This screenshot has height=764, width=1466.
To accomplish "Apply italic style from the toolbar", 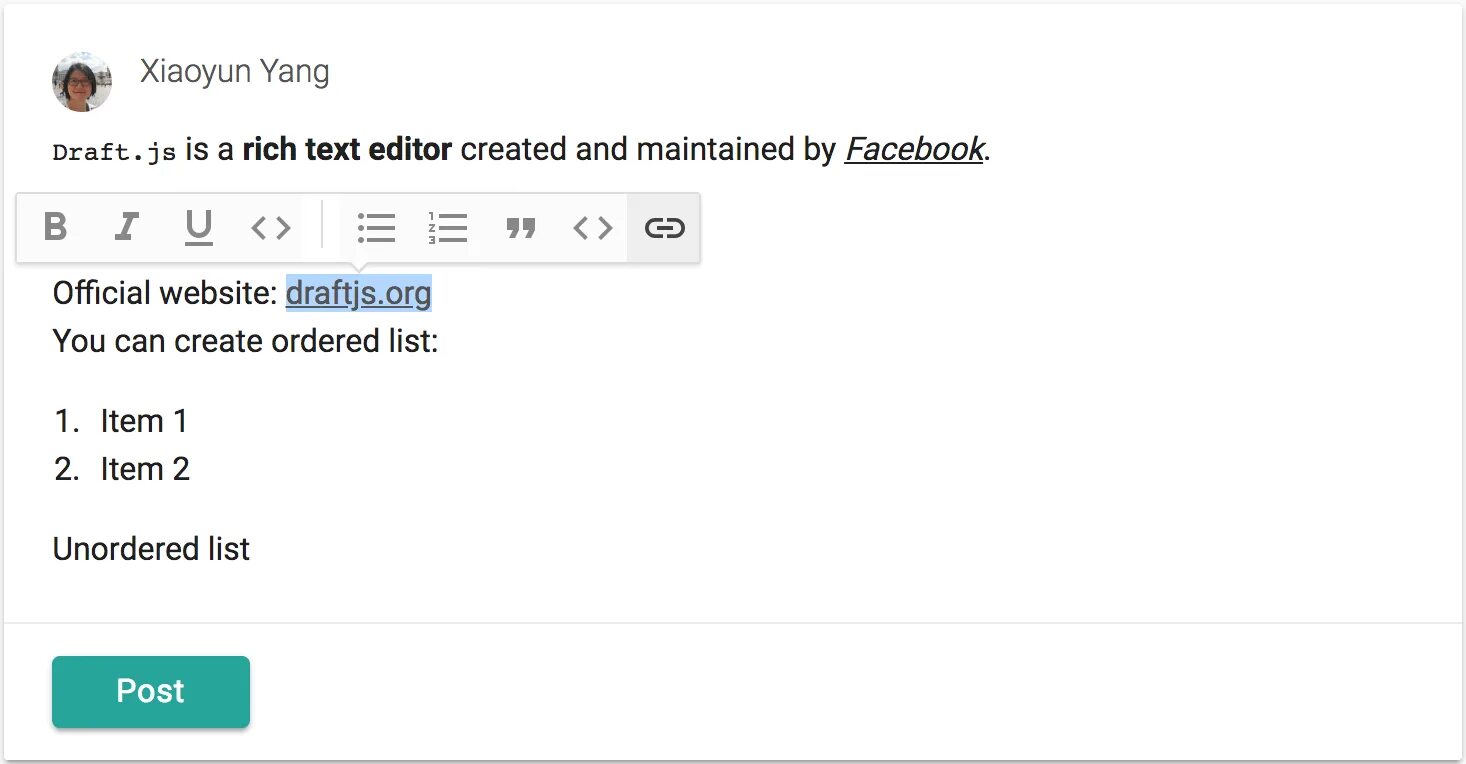I will (x=126, y=228).
